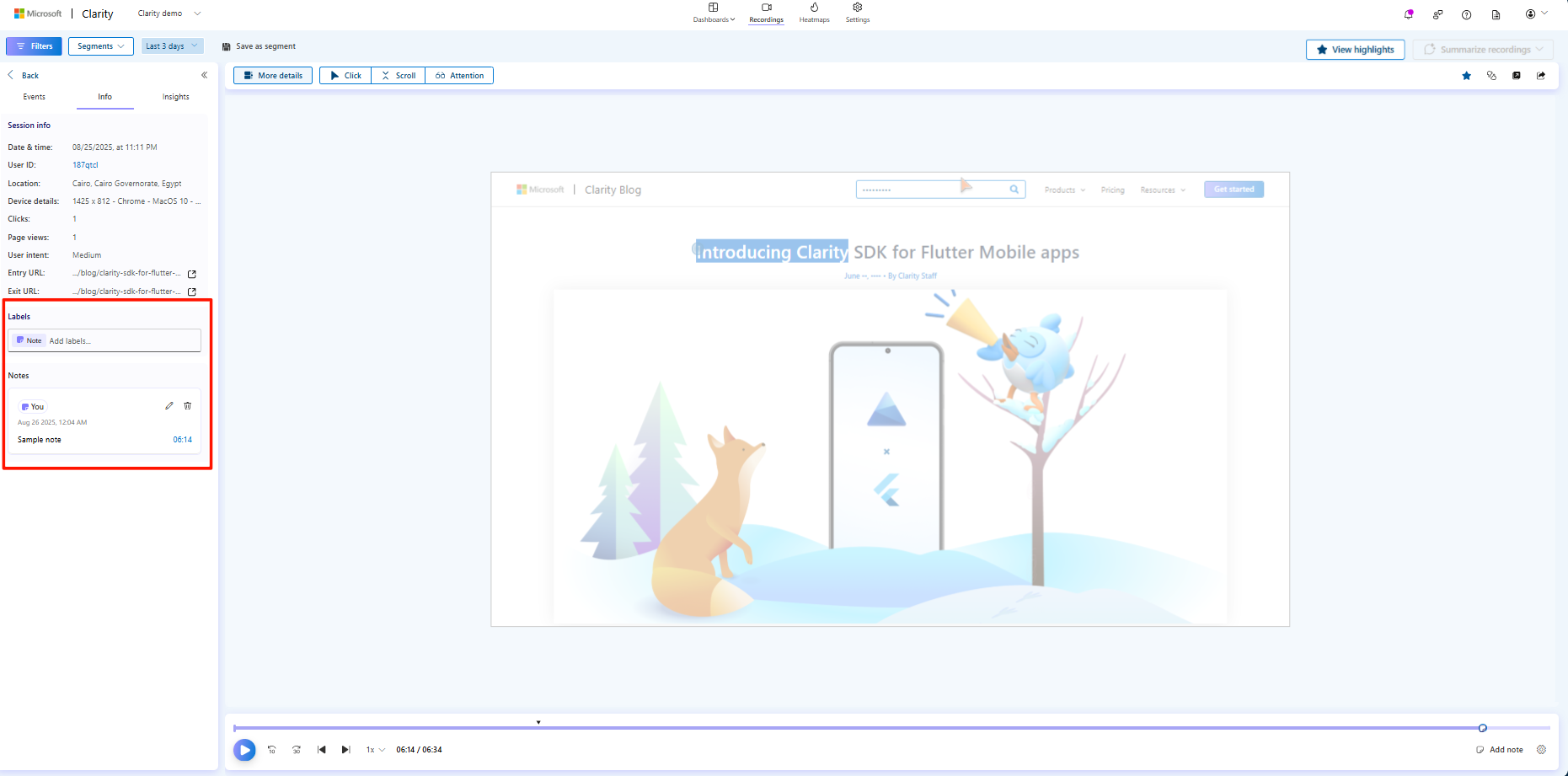The width and height of the screenshot is (1568, 776).
Task: Expand the Segments dropdown
Action: [x=101, y=46]
